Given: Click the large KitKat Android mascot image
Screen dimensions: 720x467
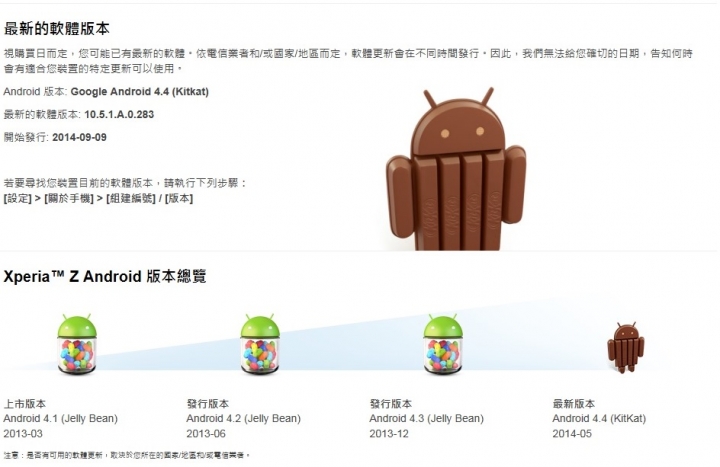Looking at the screenshot, I should 456,169.
